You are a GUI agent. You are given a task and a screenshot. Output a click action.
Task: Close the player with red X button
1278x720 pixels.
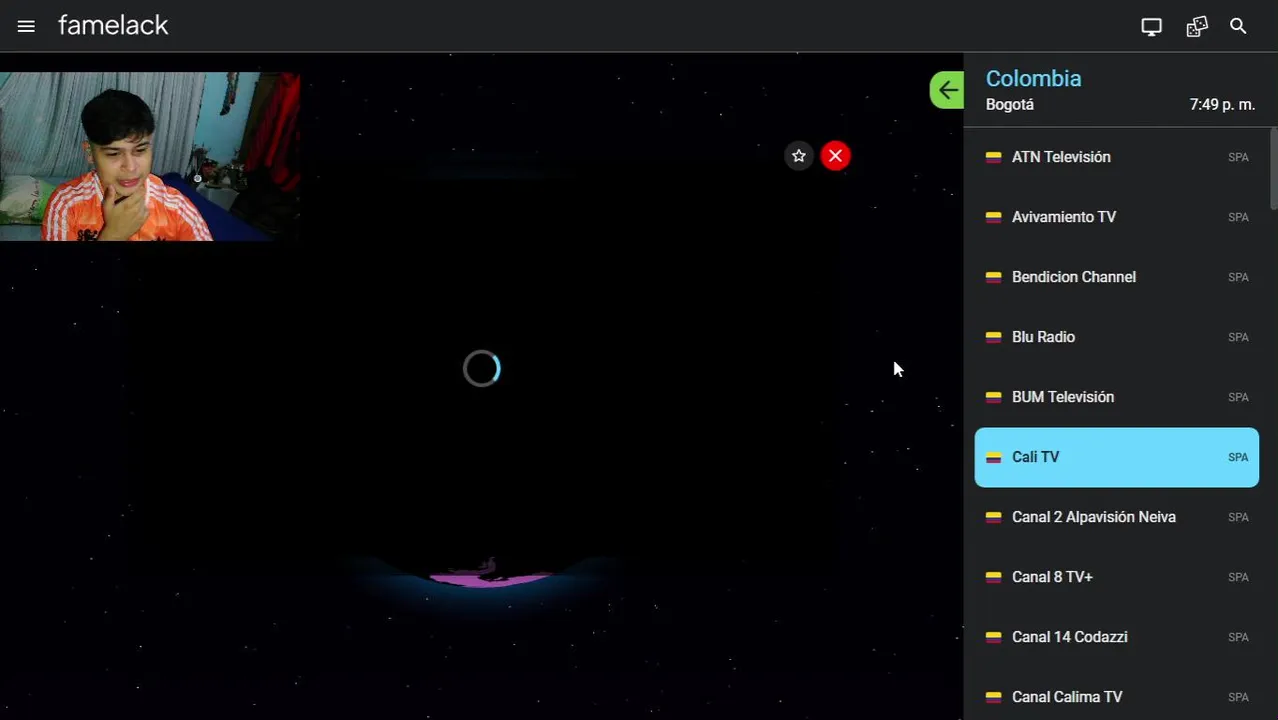[835, 156]
